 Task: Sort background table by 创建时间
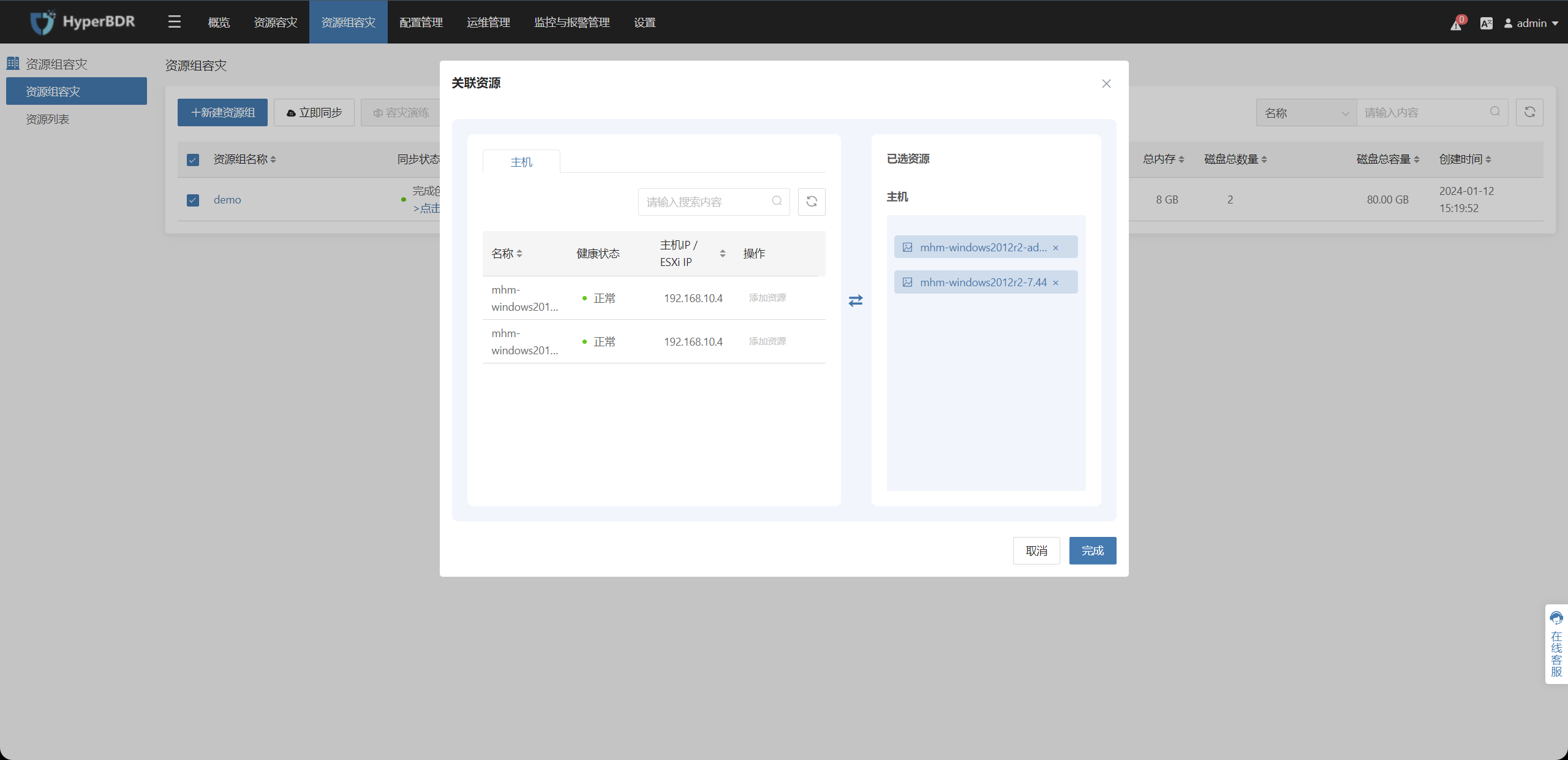click(x=1488, y=159)
